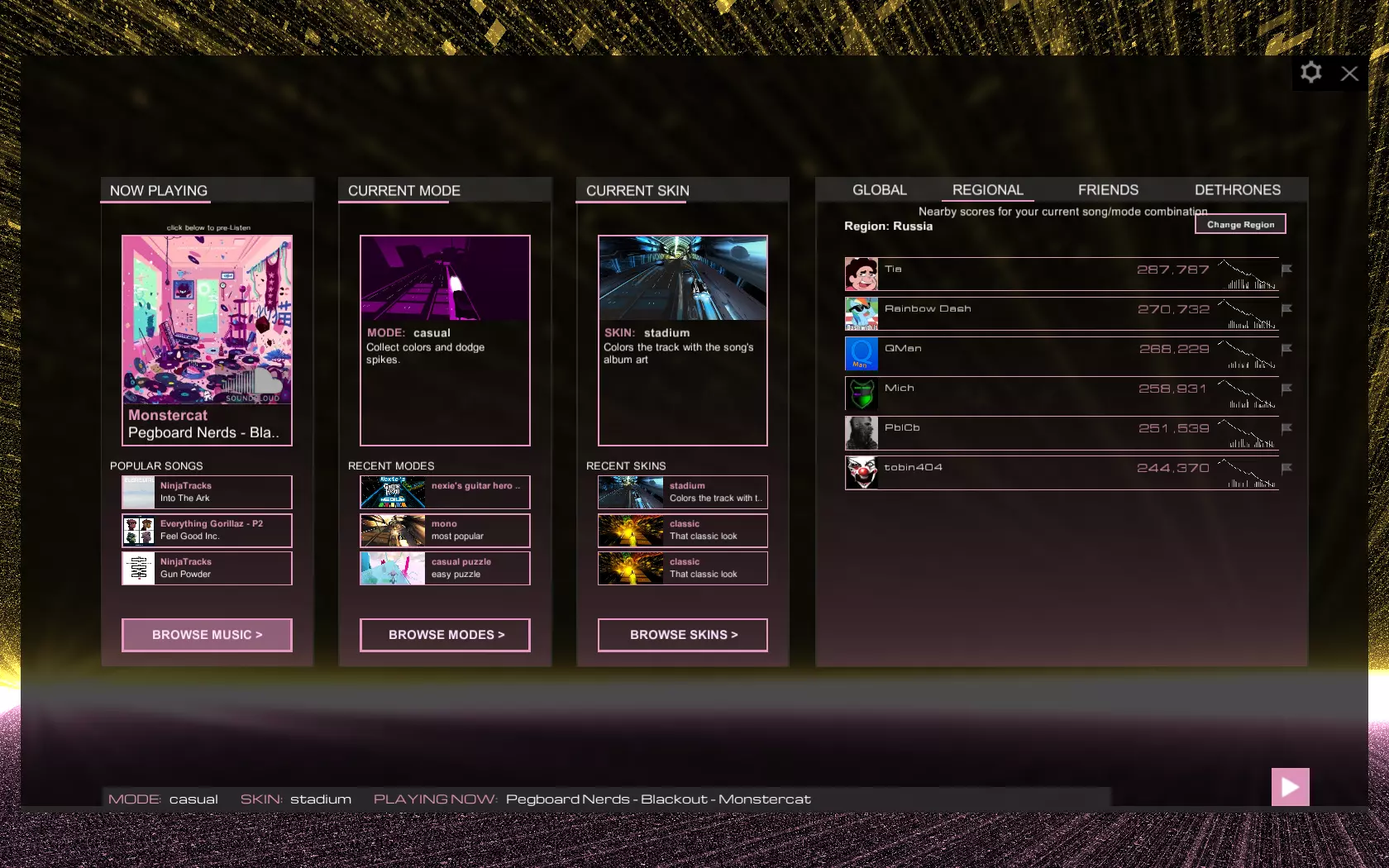
Task: Click the "tobin404" player name
Action: click(914, 468)
